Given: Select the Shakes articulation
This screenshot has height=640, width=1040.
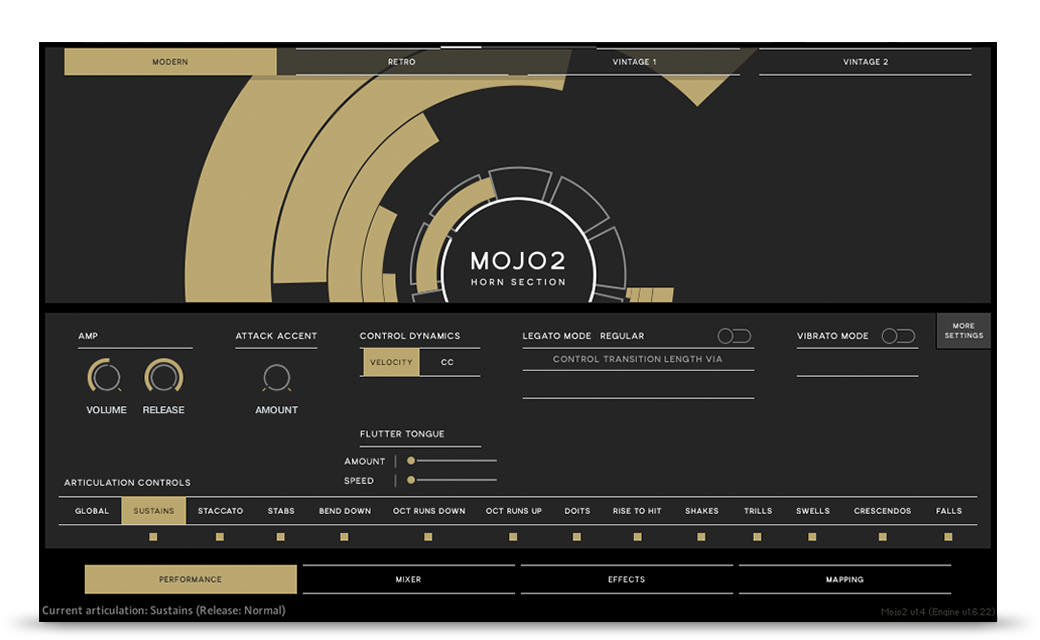Looking at the screenshot, I should (x=702, y=511).
